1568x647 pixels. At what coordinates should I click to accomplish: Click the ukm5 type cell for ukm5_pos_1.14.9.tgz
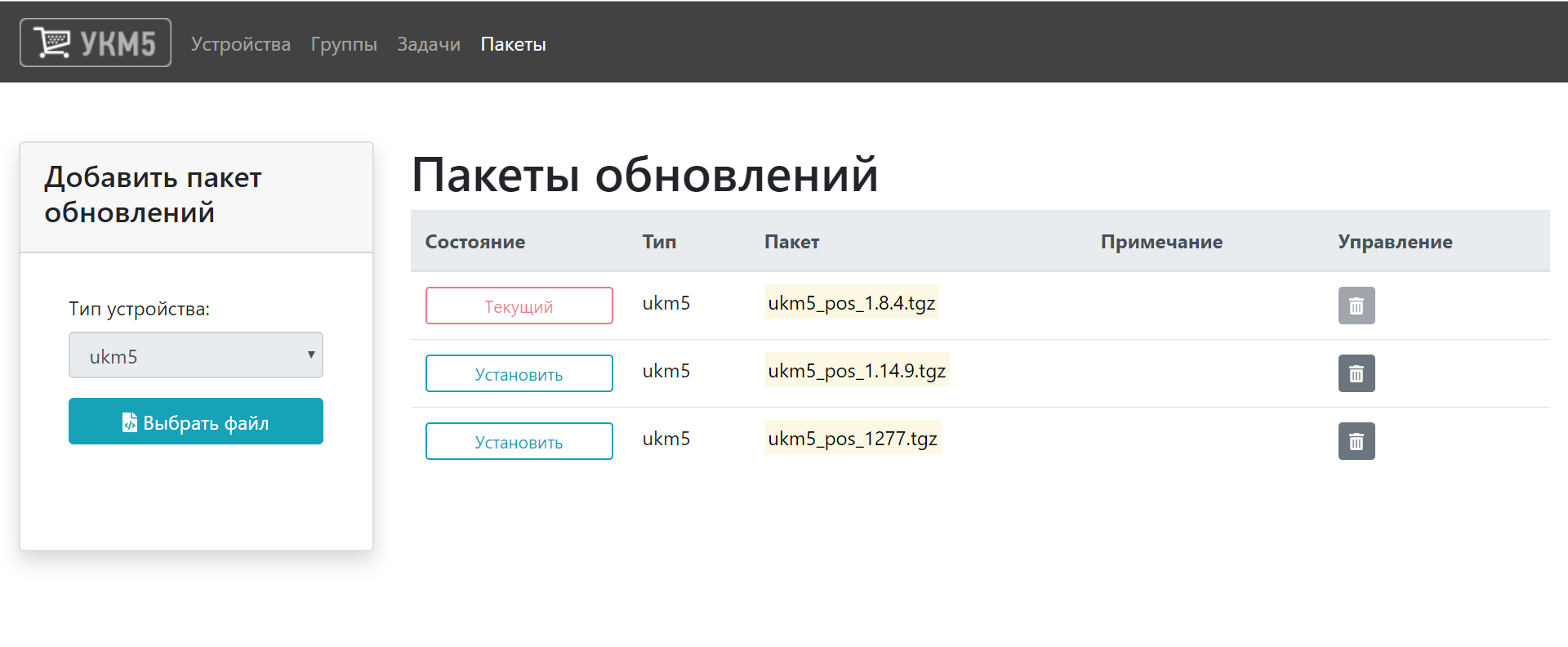point(666,371)
